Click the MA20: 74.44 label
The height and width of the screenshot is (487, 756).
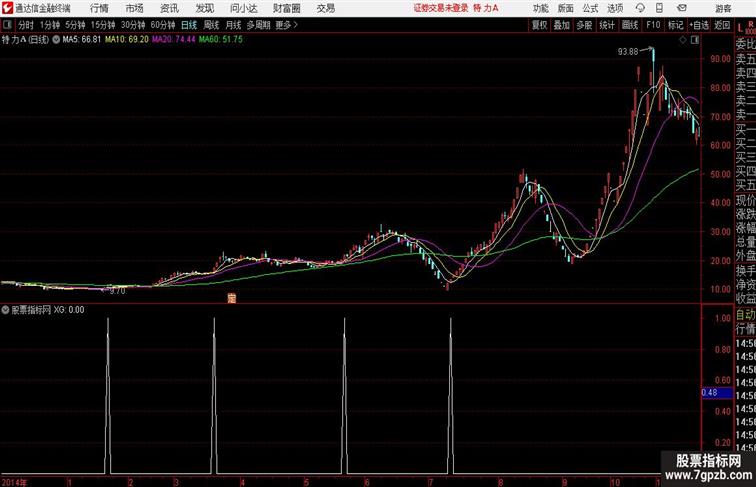174,40
